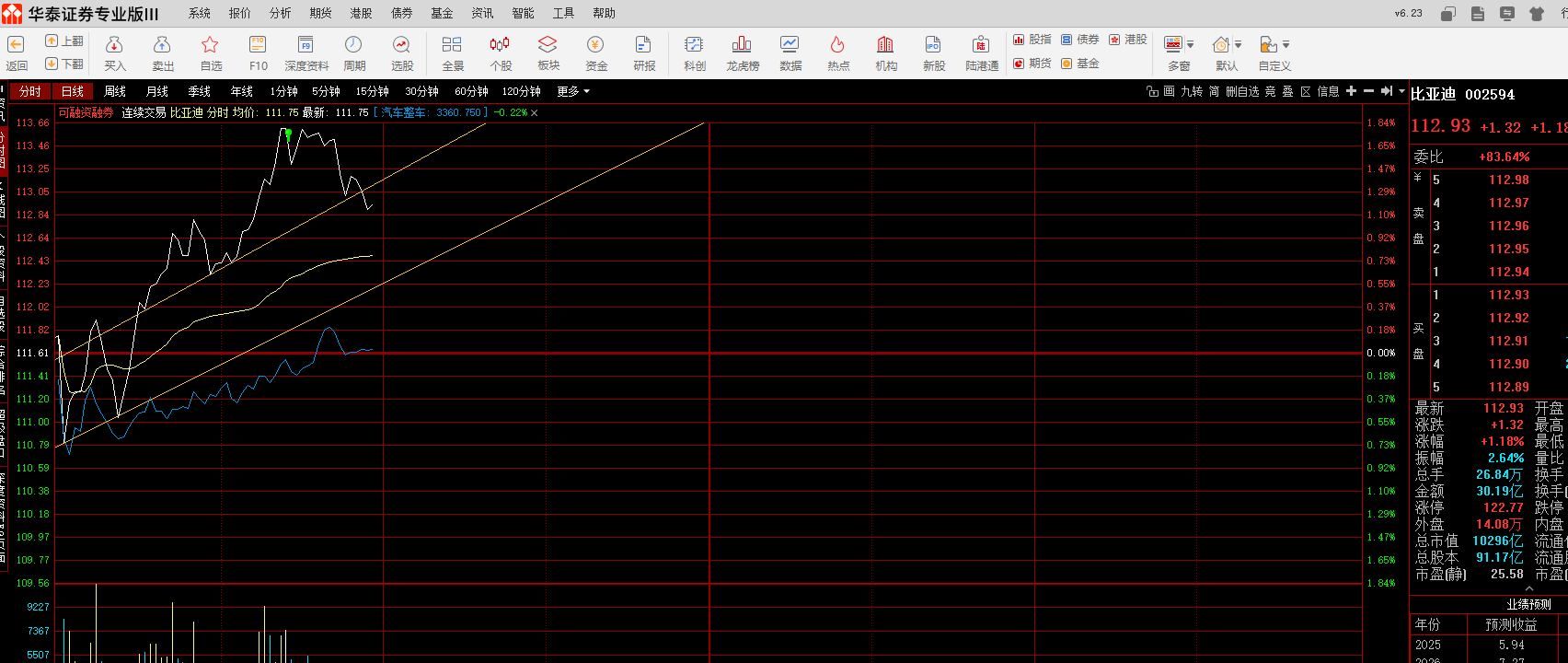Open the 帮助 menu
1568x663 pixels.
tap(605, 13)
